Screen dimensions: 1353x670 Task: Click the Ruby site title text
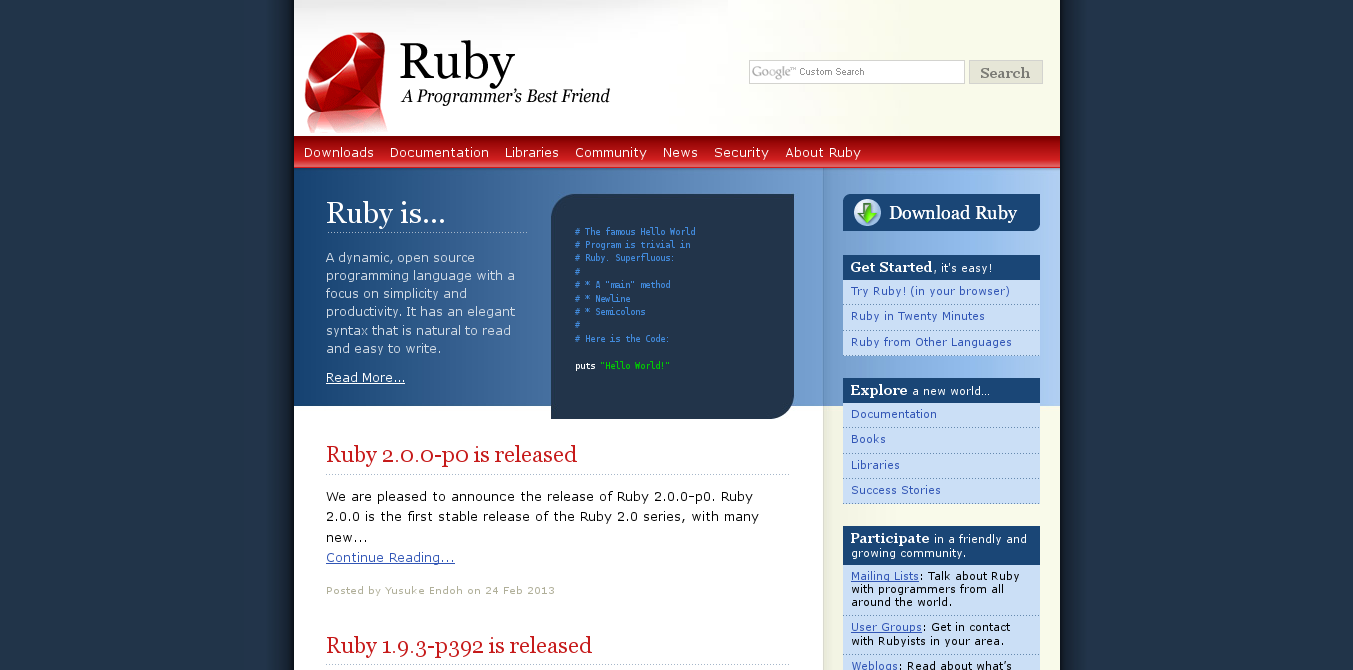pos(457,62)
